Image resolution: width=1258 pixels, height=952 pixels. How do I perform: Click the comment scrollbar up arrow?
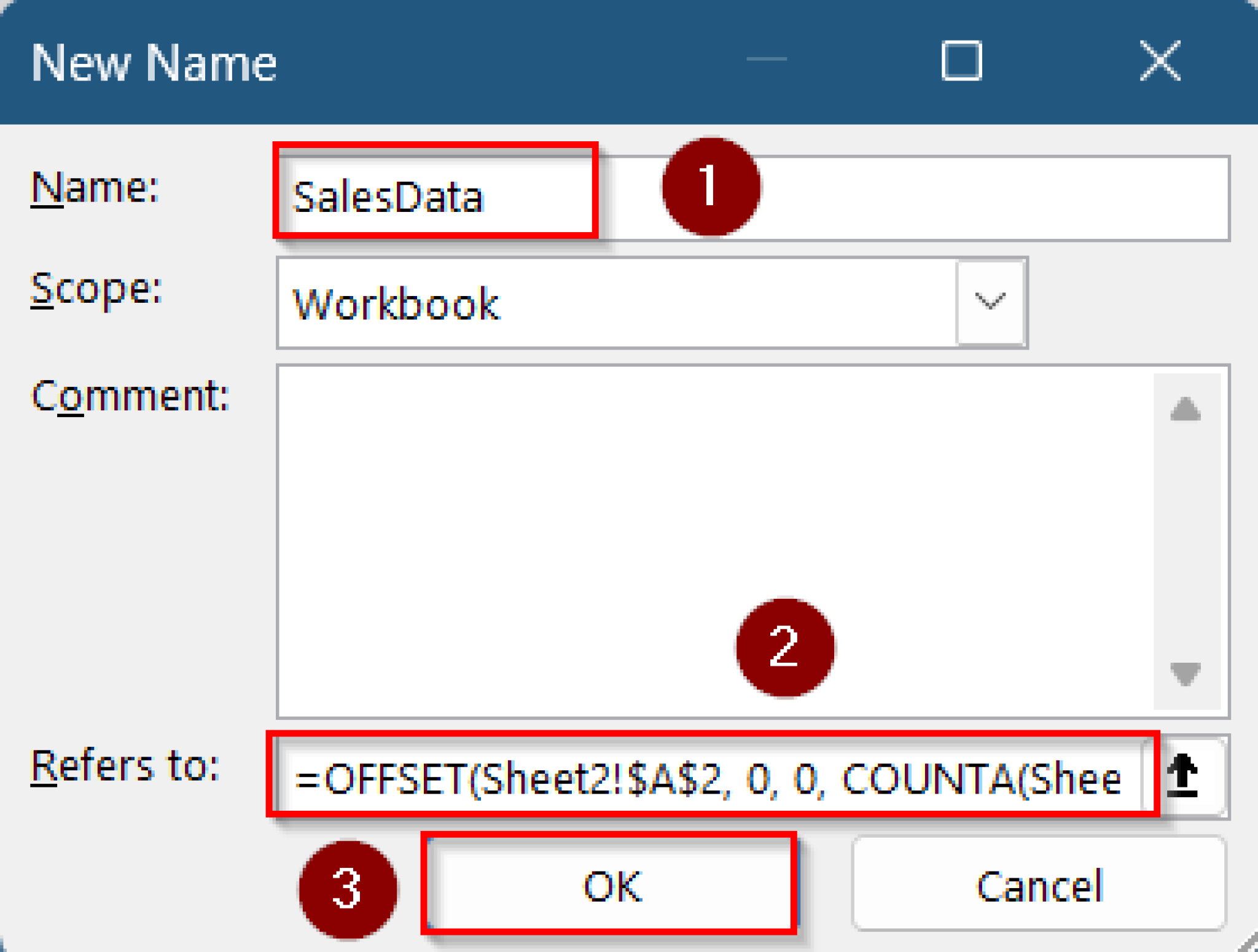pos(1186,409)
